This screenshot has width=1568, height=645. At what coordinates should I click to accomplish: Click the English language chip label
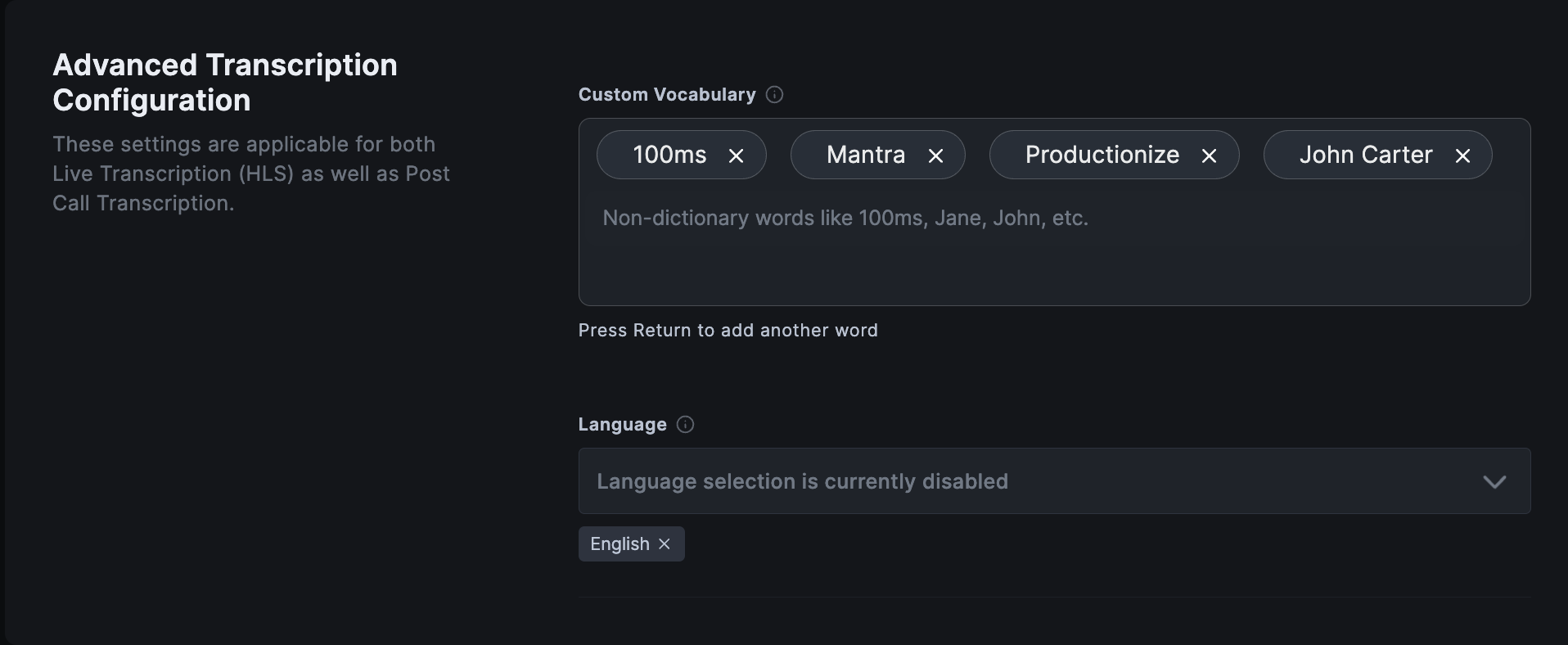[x=620, y=544]
